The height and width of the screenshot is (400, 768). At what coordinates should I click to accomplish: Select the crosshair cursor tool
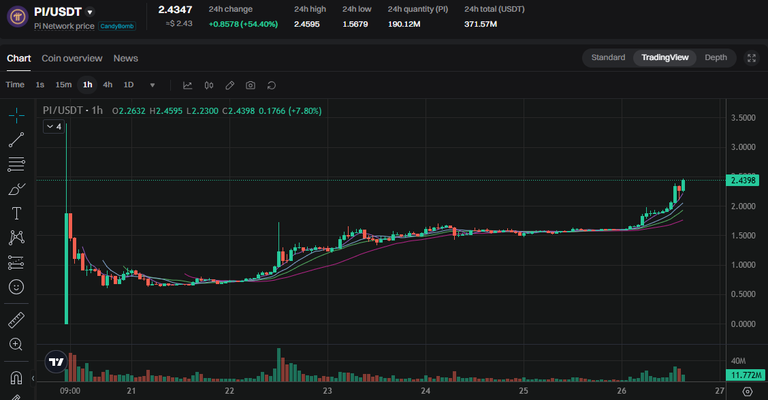click(x=16, y=116)
